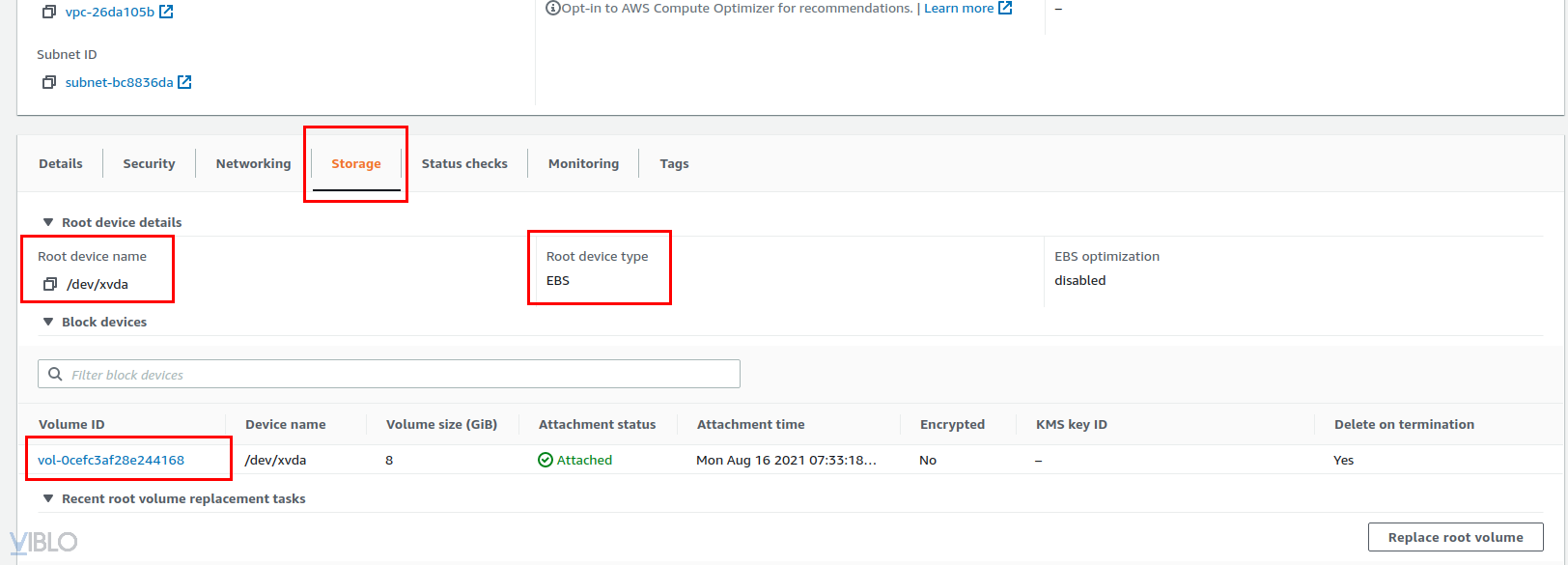Copy the root device name /dev/xvda
Image resolution: width=1568 pixels, height=565 pixels.
(50, 284)
